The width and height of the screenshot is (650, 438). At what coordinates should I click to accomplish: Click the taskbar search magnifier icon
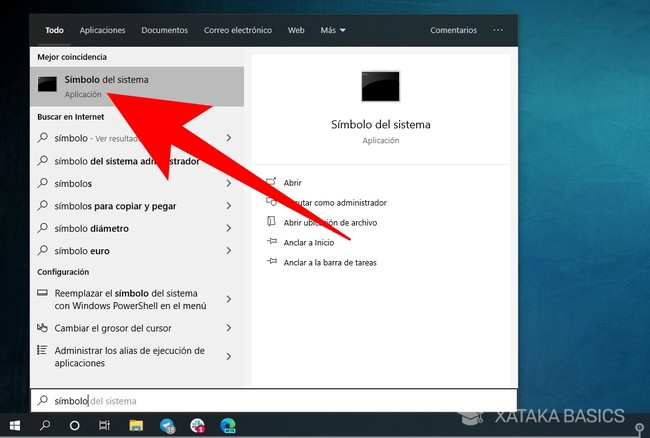click(x=45, y=425)
